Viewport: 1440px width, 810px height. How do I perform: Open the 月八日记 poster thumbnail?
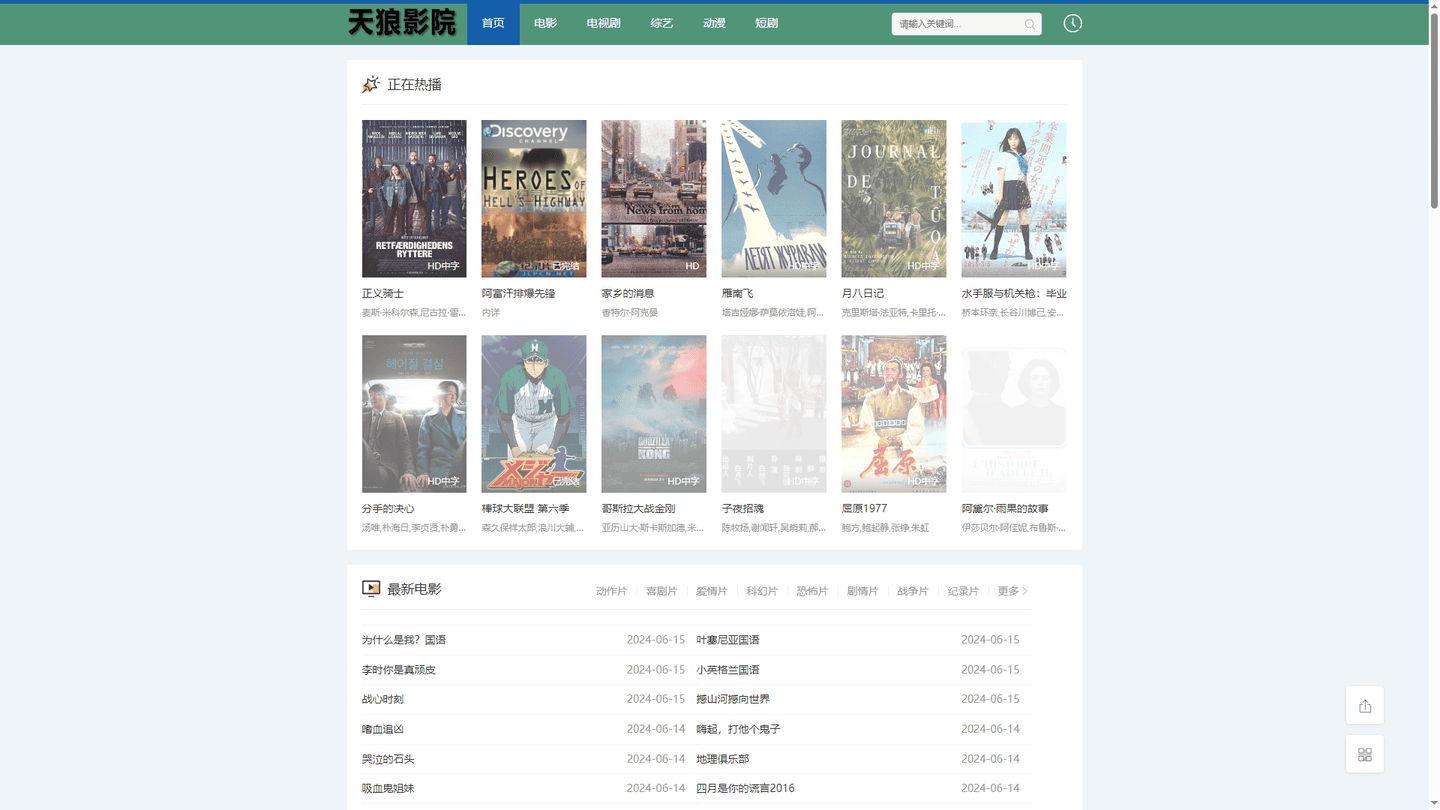point(894,199)
